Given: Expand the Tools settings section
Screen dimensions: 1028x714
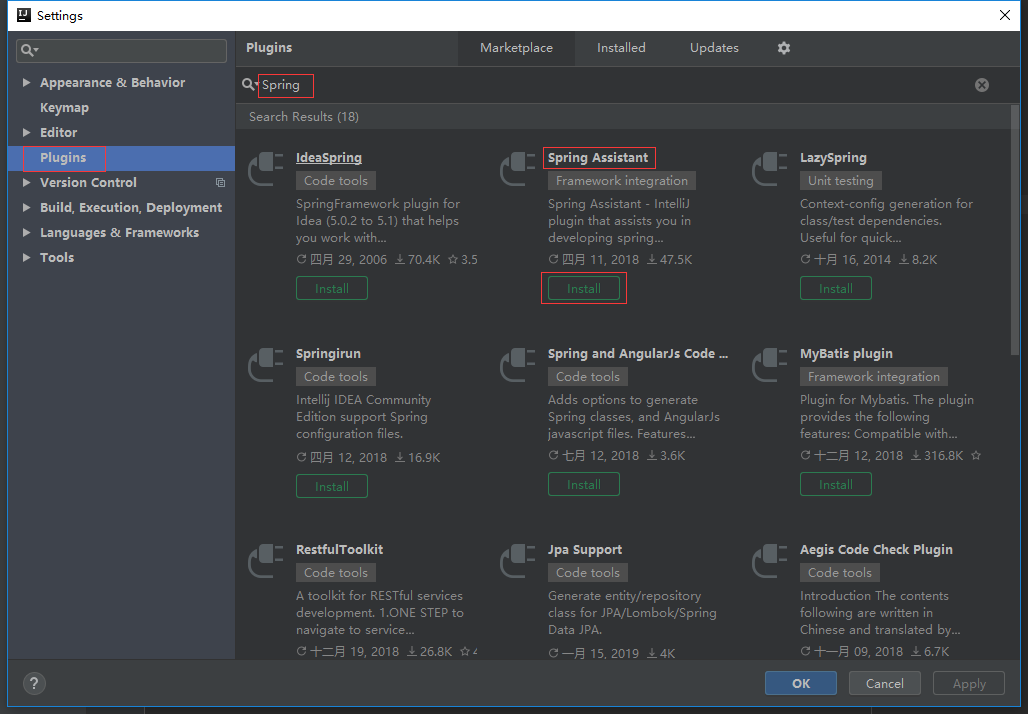Looking at the screenshot, I should [26, 257].
